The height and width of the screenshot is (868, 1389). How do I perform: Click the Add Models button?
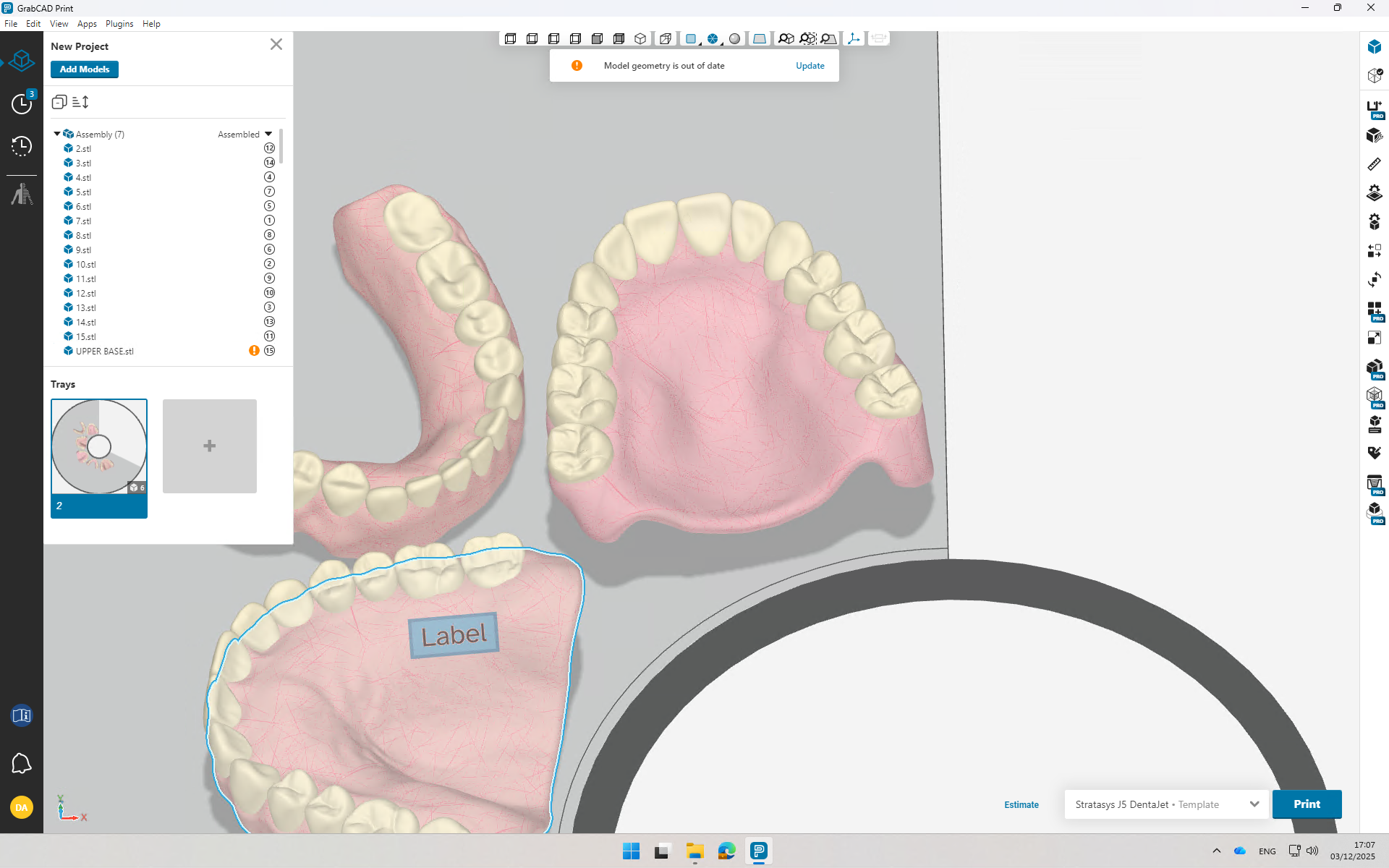(x=85, y=69)
